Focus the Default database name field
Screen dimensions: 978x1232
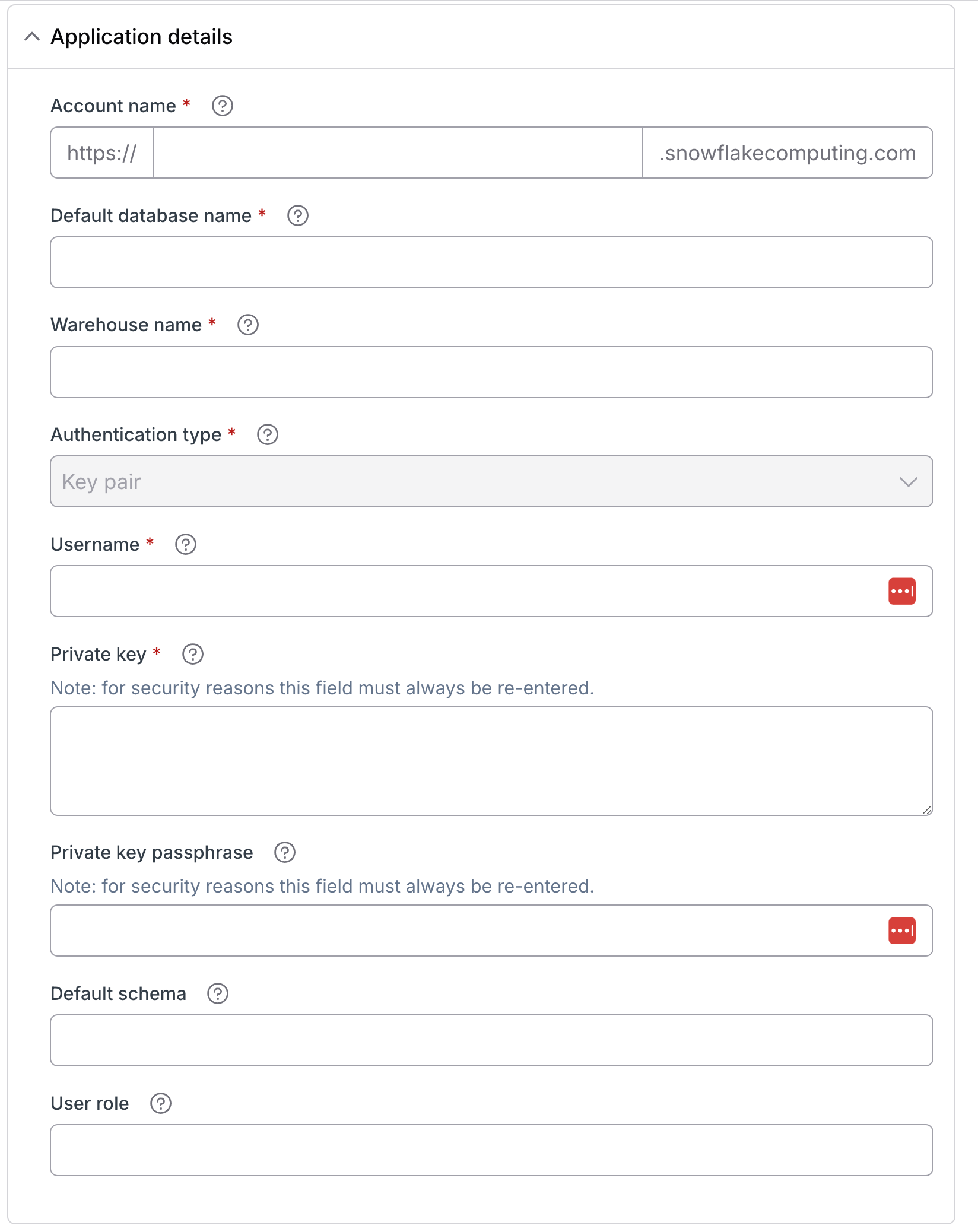(491, 263)
